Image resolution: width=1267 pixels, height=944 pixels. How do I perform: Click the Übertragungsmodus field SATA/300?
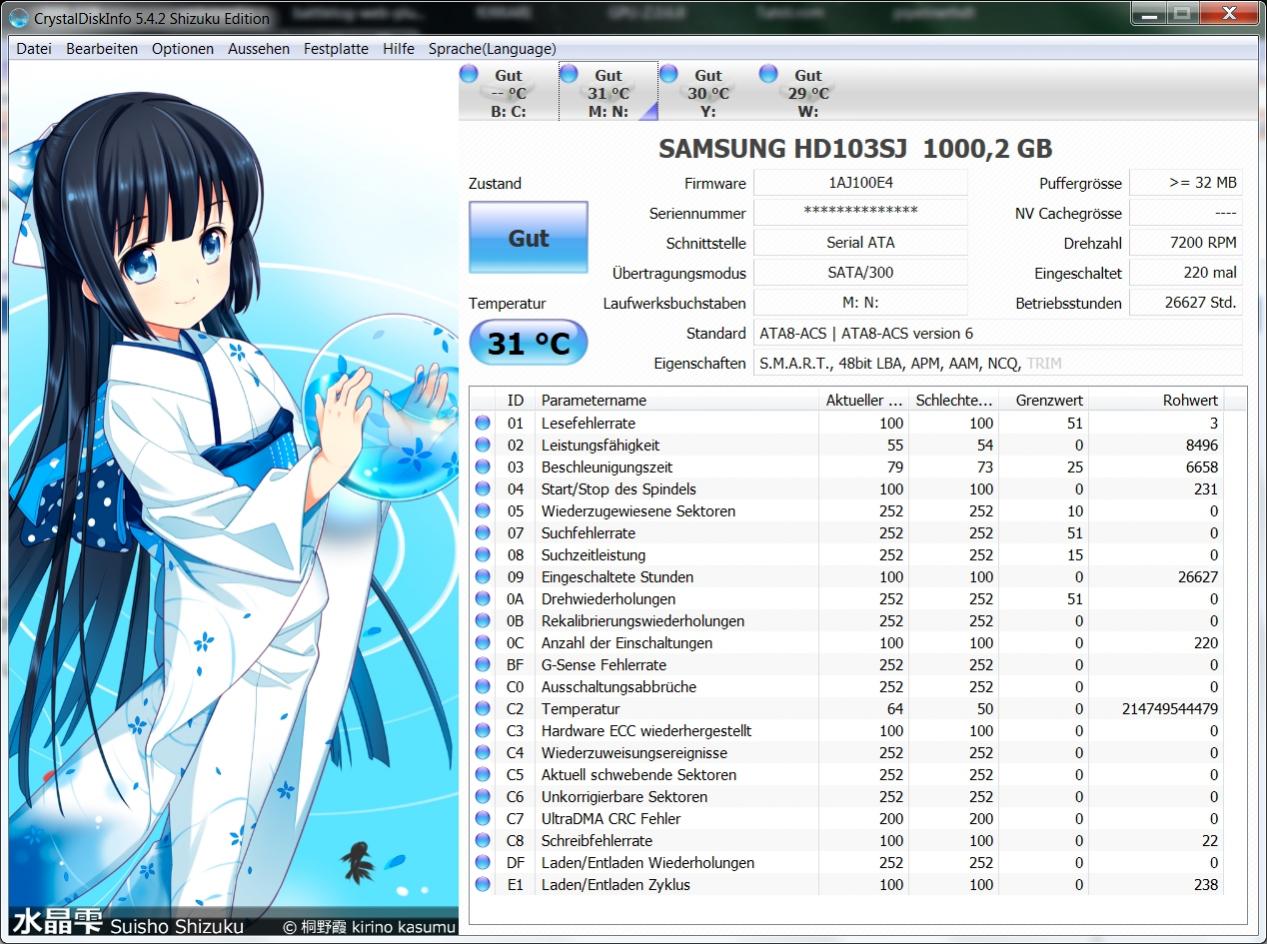point(860,273)
